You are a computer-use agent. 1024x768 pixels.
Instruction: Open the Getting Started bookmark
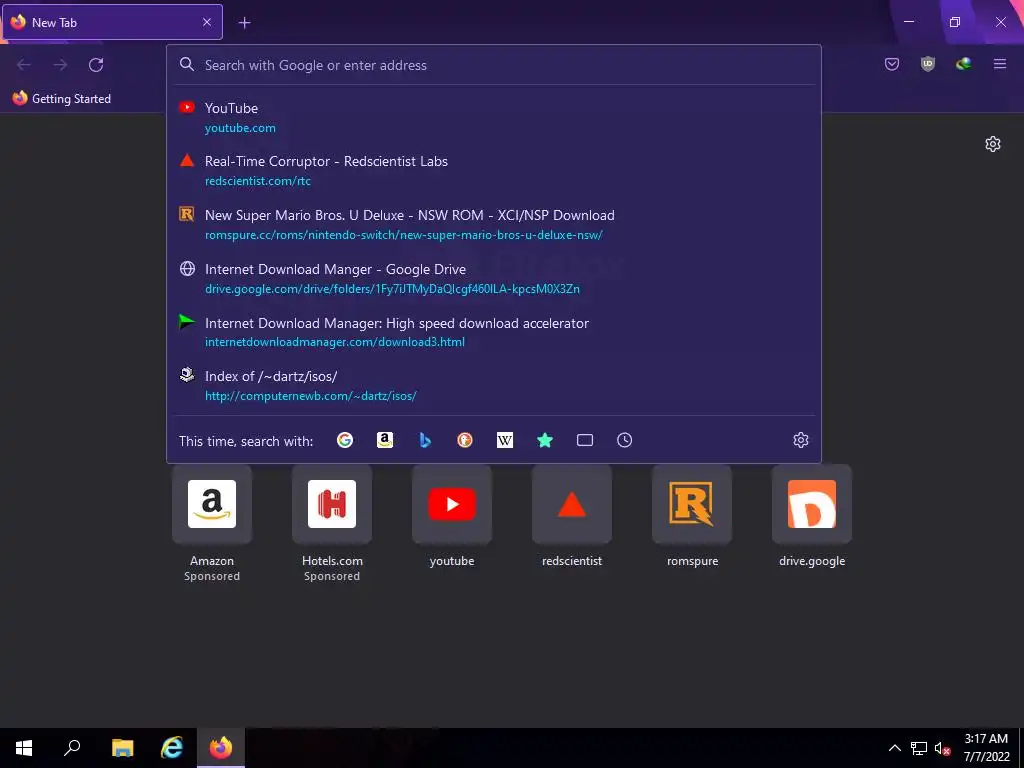61,99
